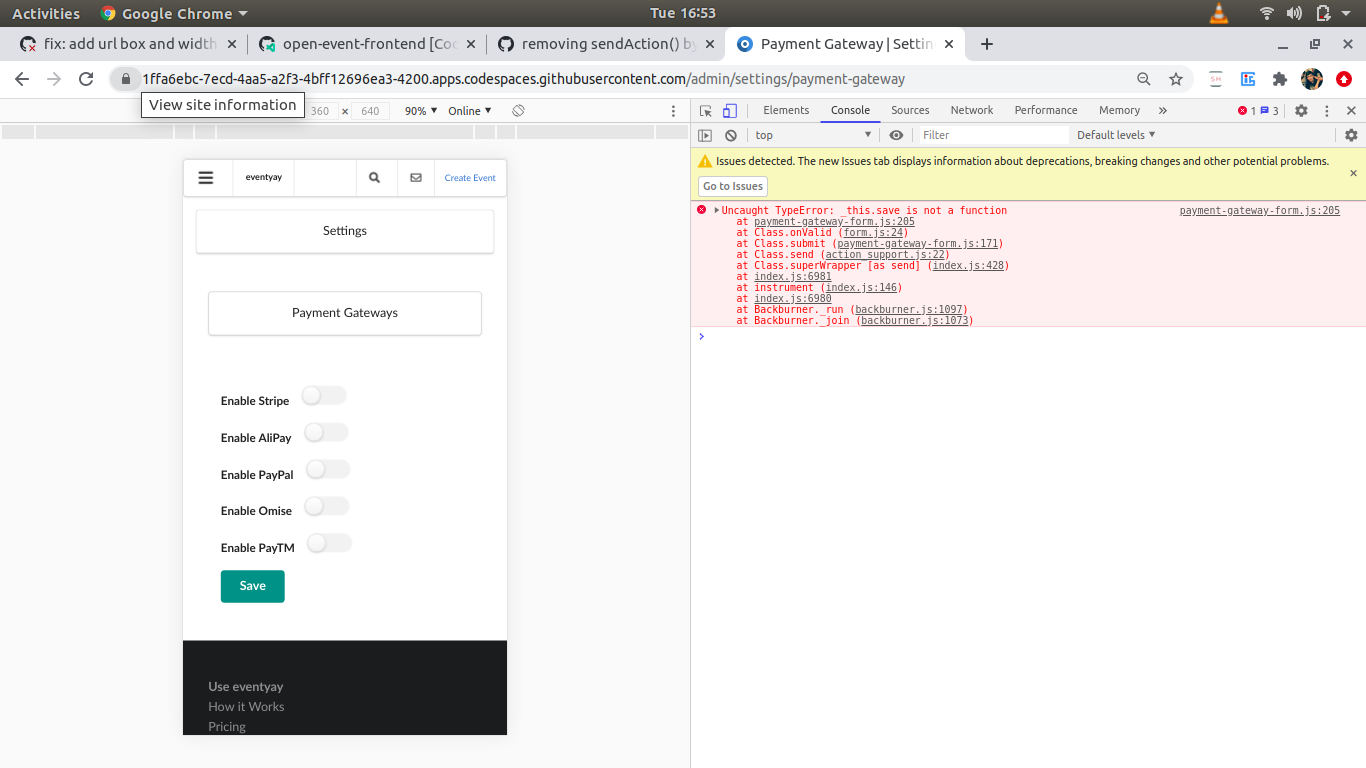Clear the console using the clear icon

(730, 134)
